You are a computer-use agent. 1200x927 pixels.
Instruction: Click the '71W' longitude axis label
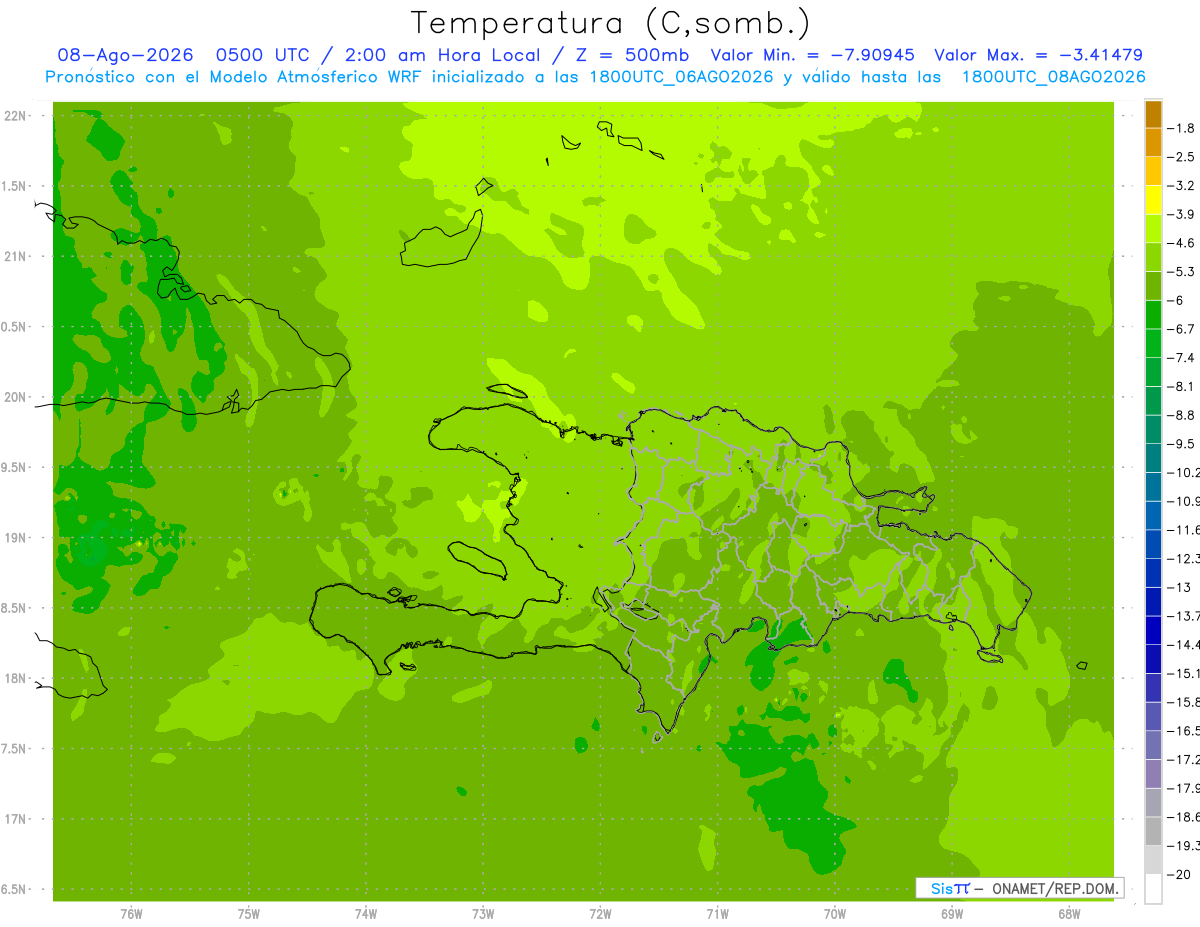point(717,914)
